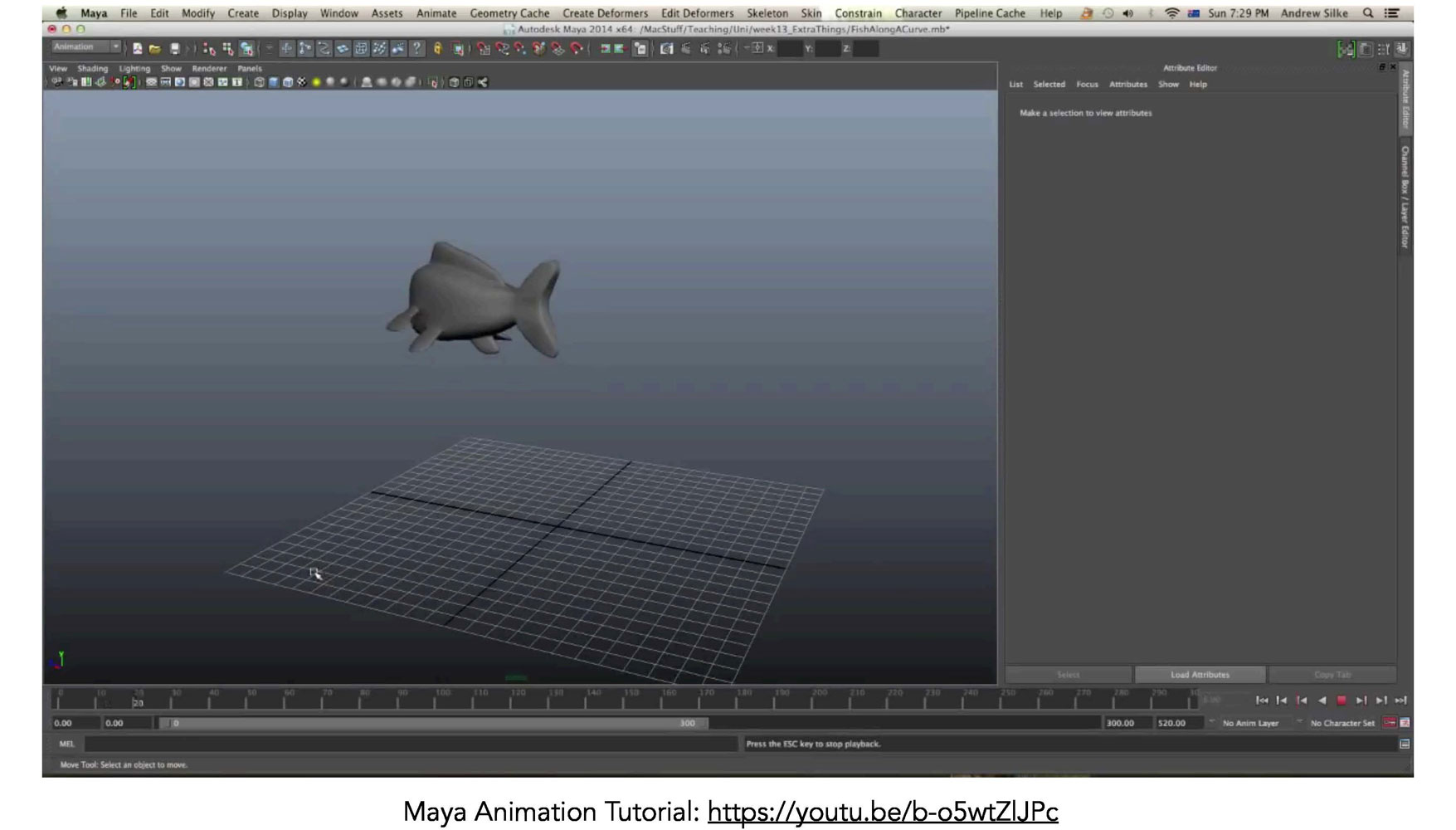The image size is (1456, 830).
Task: Click the Open Scene folder icon
Action: pyautogui.click(x=155, y=48)
